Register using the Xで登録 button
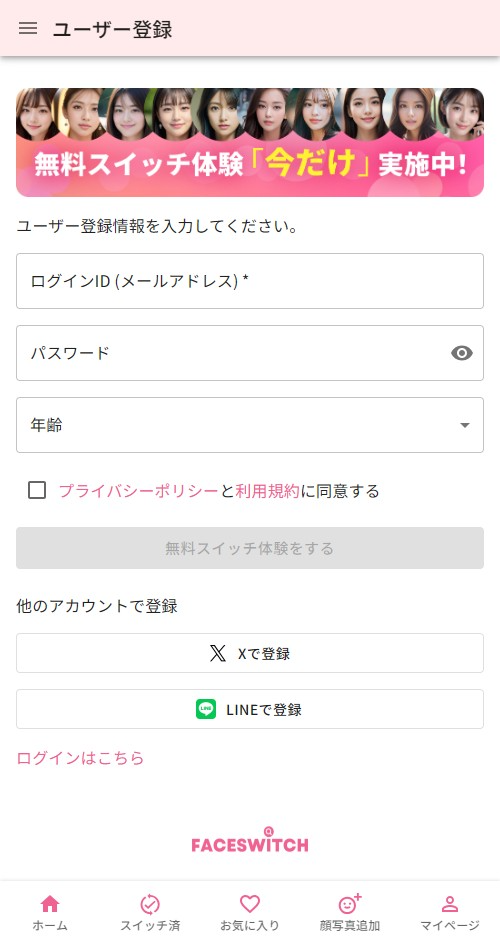 [250, 653]
